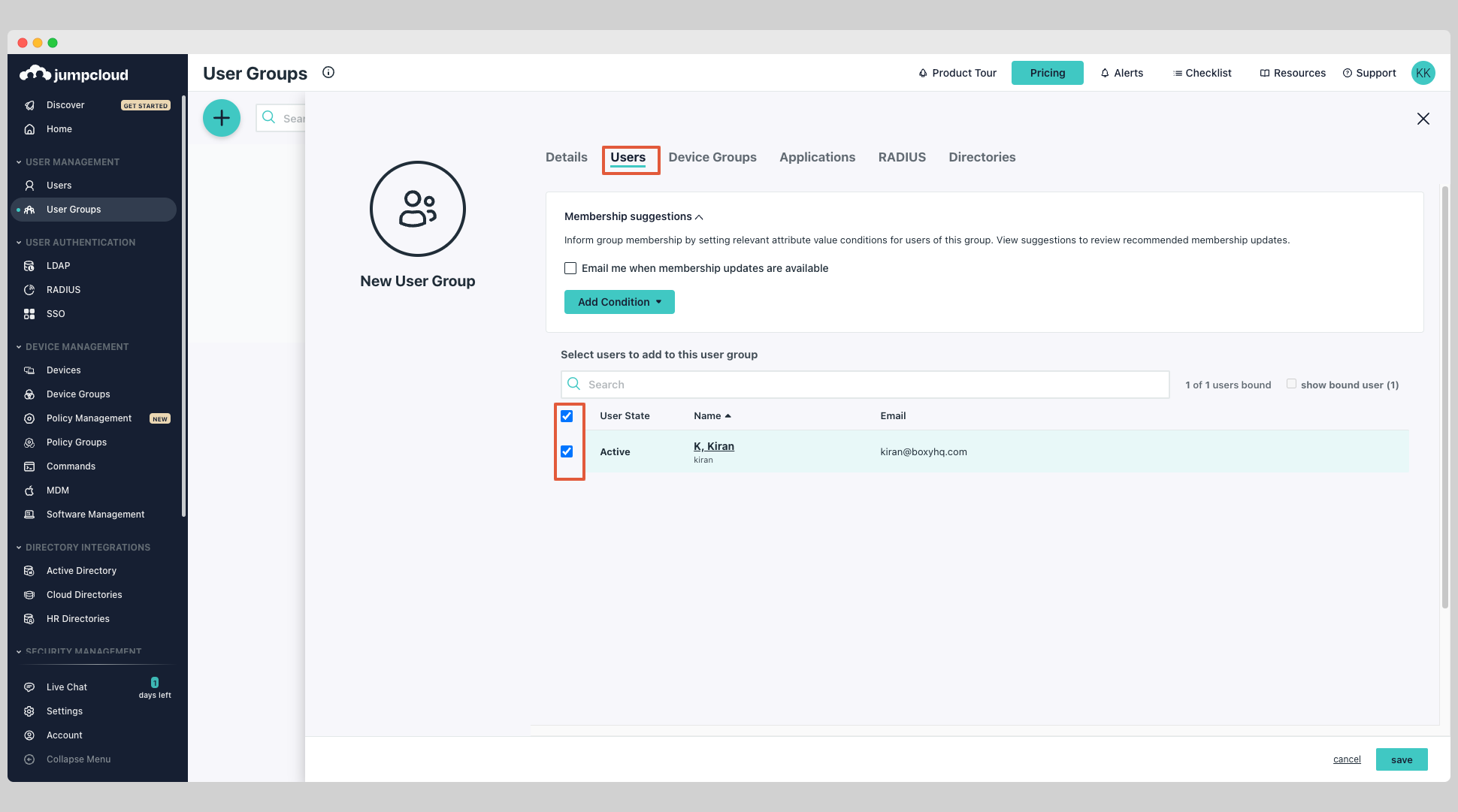Open the KK account avatar
The height and width of the screenshot is (812, 1458).
(x=1423, y=72)
